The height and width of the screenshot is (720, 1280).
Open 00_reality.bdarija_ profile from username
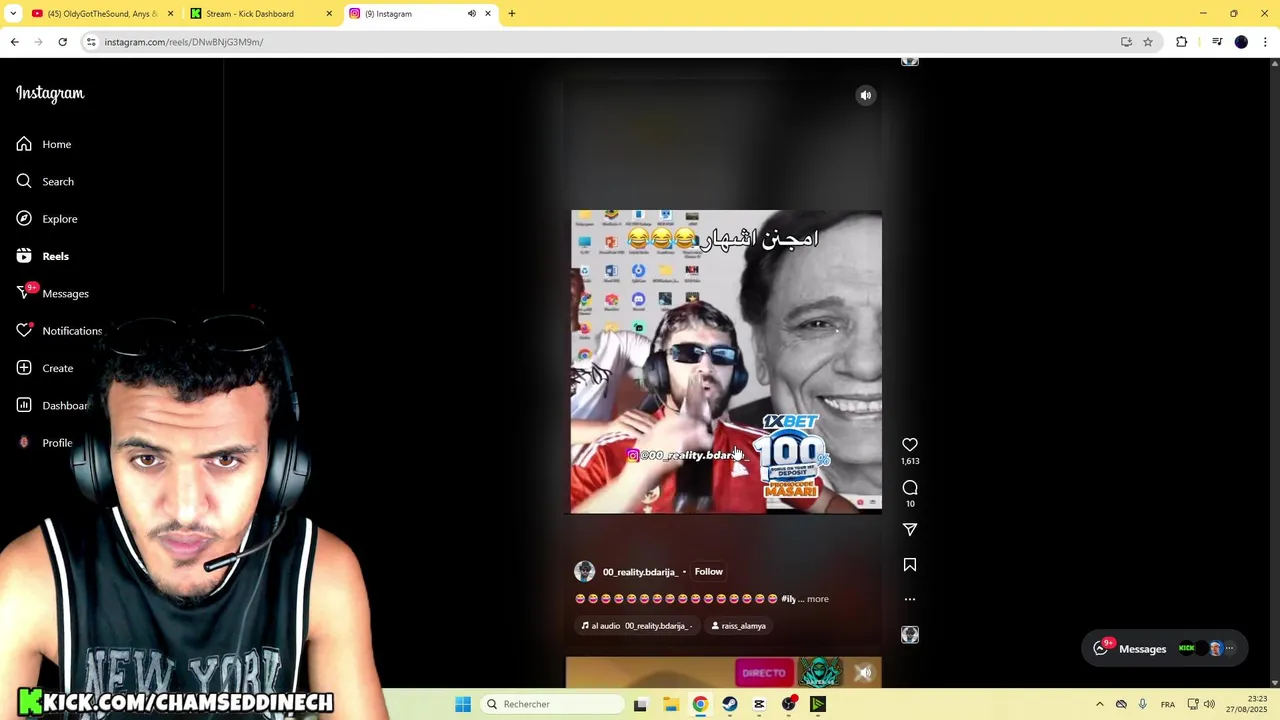640,572
